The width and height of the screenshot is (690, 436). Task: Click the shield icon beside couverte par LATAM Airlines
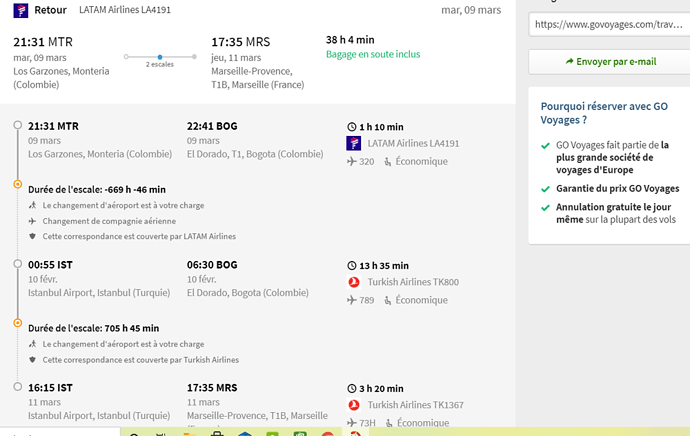click(x=33, y=236)
